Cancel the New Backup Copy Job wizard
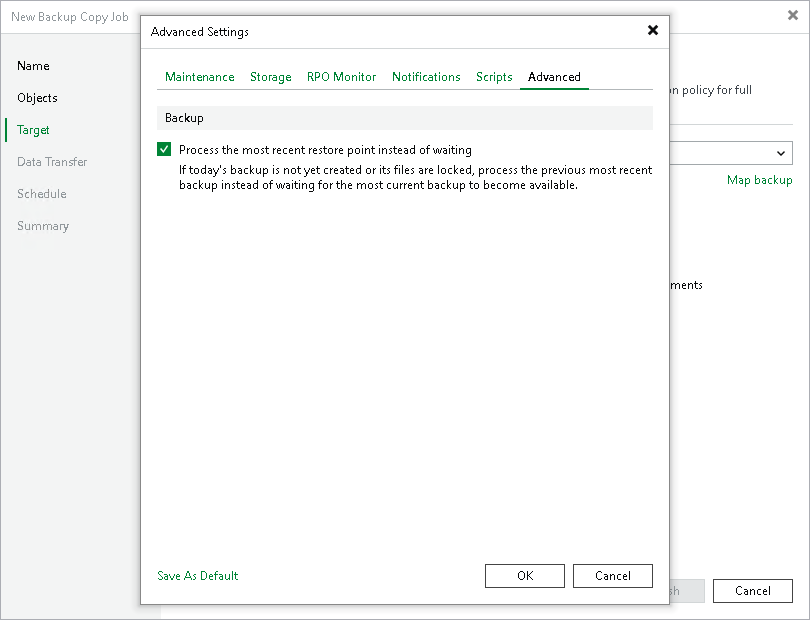The image size is (810, 620). [x=752, y=590]
